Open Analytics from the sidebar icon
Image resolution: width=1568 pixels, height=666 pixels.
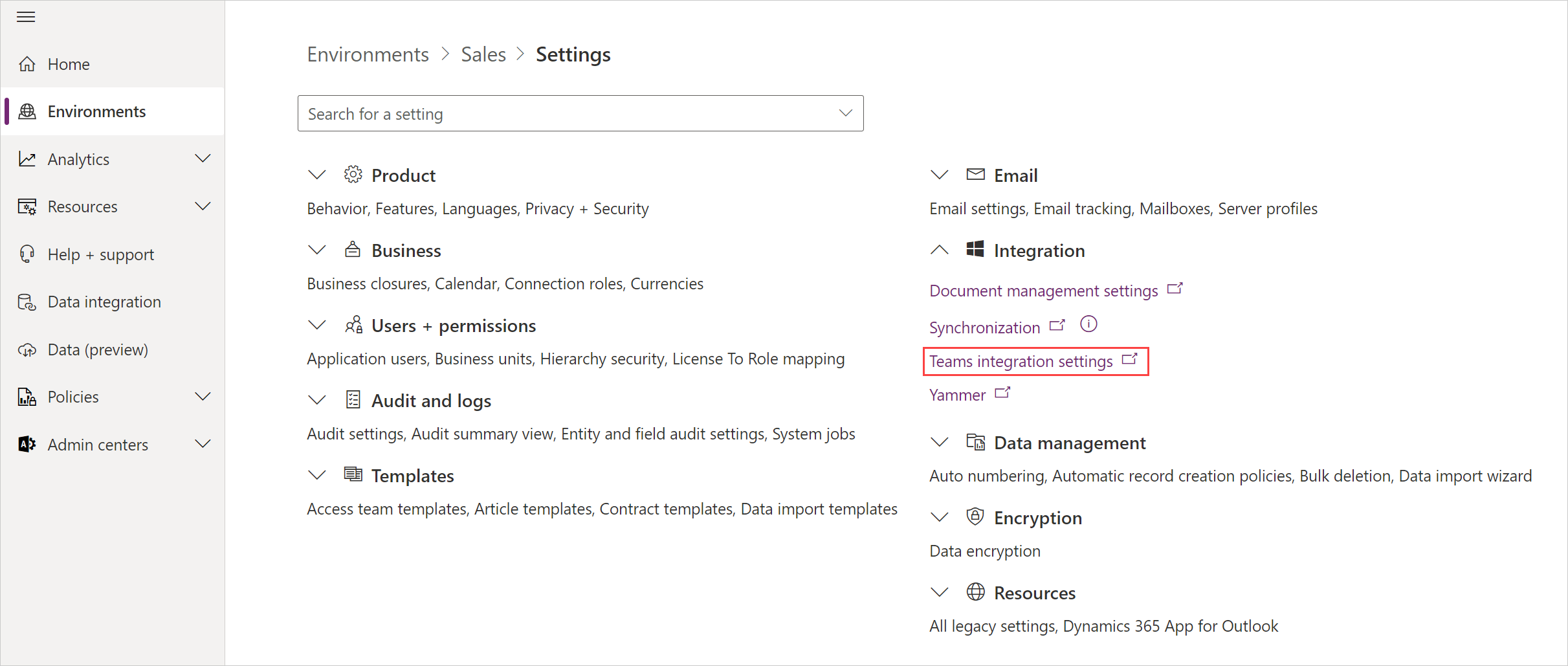pyautogui.click(x=27, y=159)
